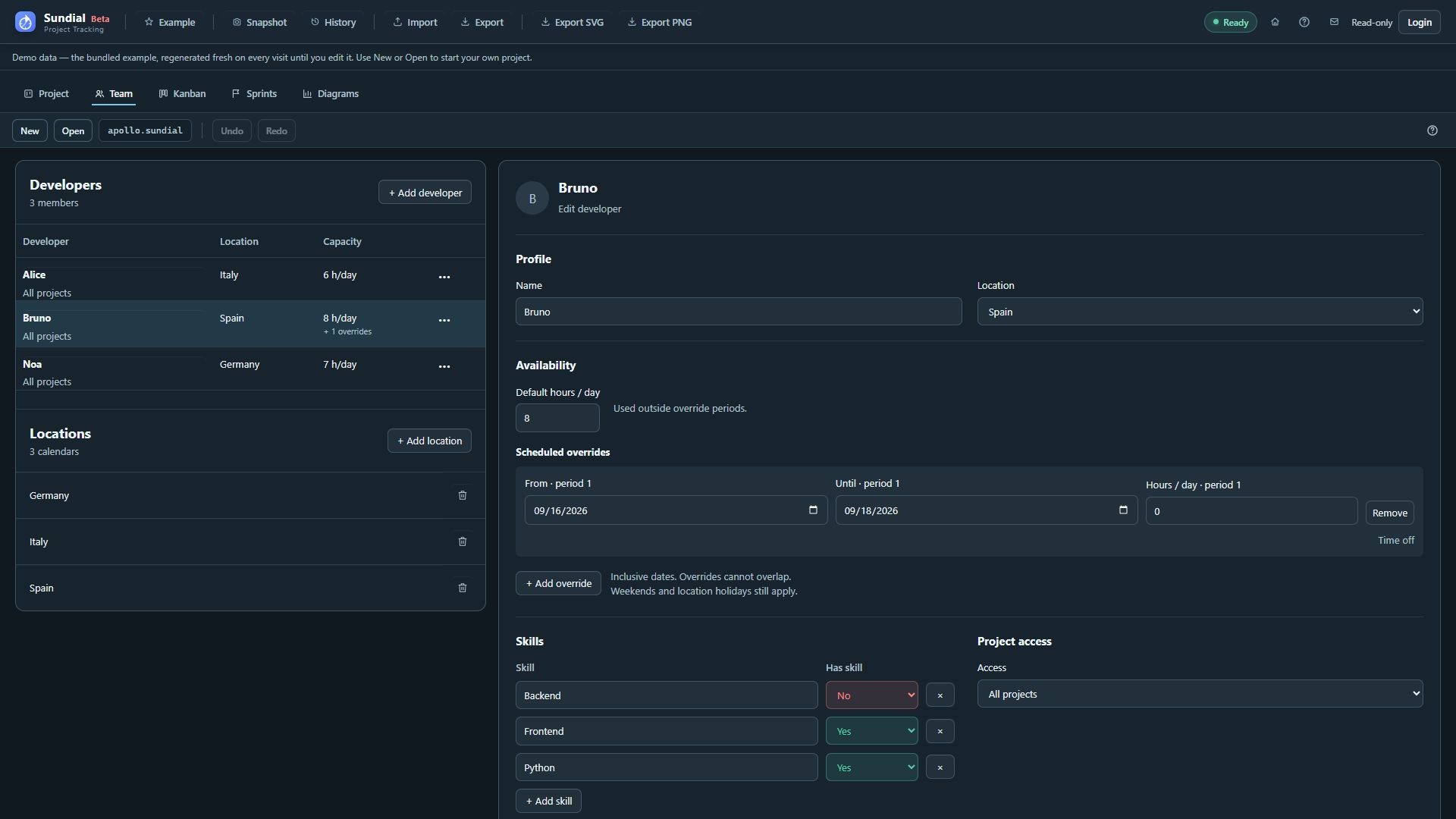The image size is (1456, 819).
Task: Export the diagram as PNG
Action: 660,22
